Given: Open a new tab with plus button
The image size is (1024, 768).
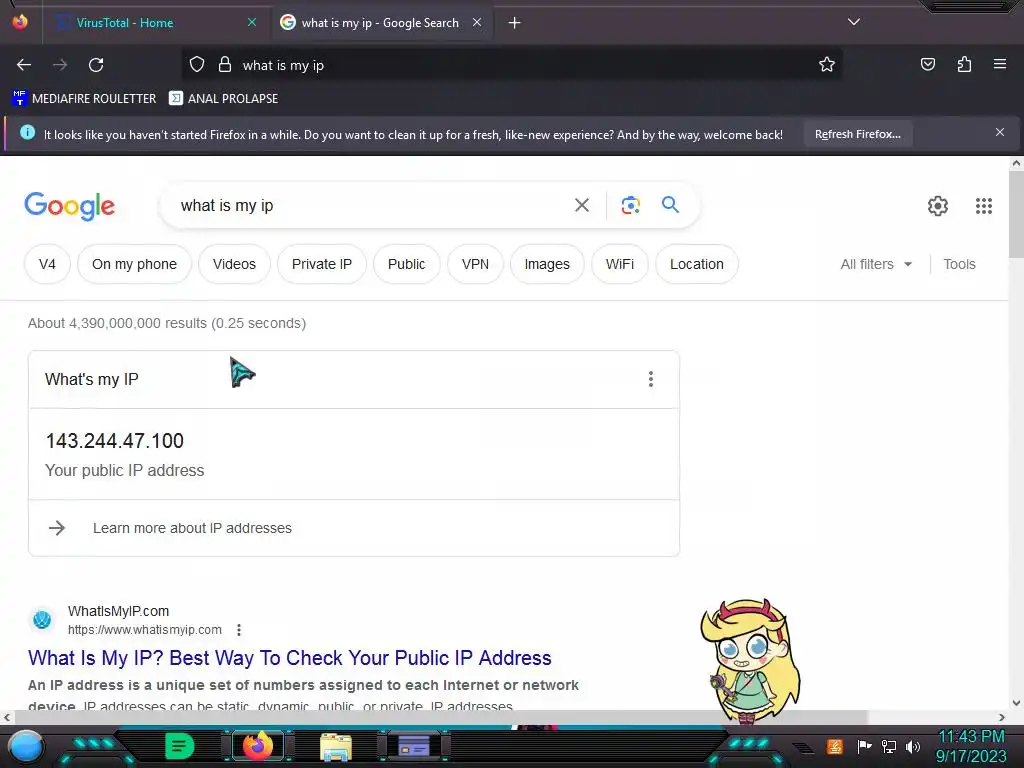Looking at the screenshot, I should [x=515, y=23].
